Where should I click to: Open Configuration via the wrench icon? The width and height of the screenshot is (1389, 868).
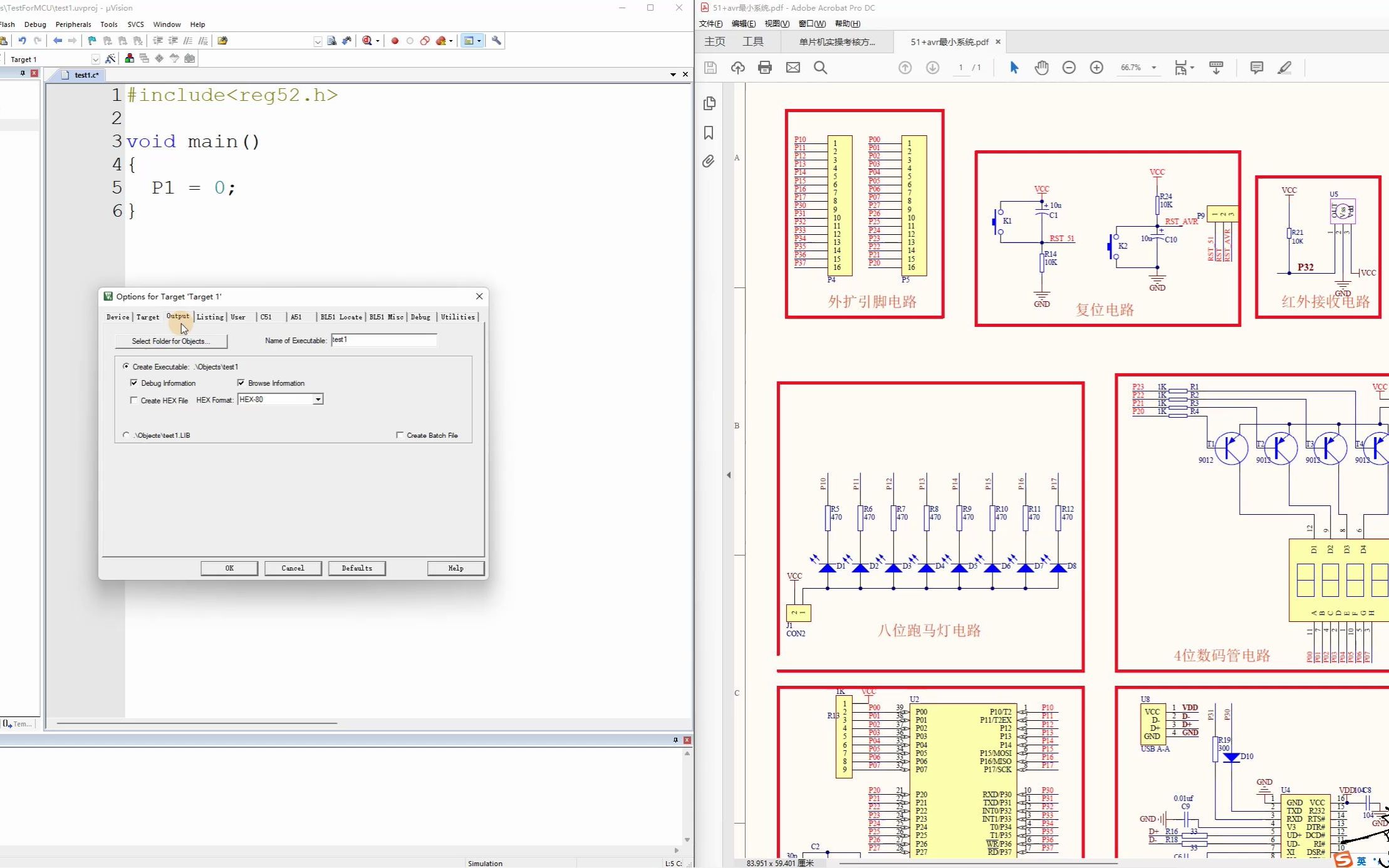point(496,41)
